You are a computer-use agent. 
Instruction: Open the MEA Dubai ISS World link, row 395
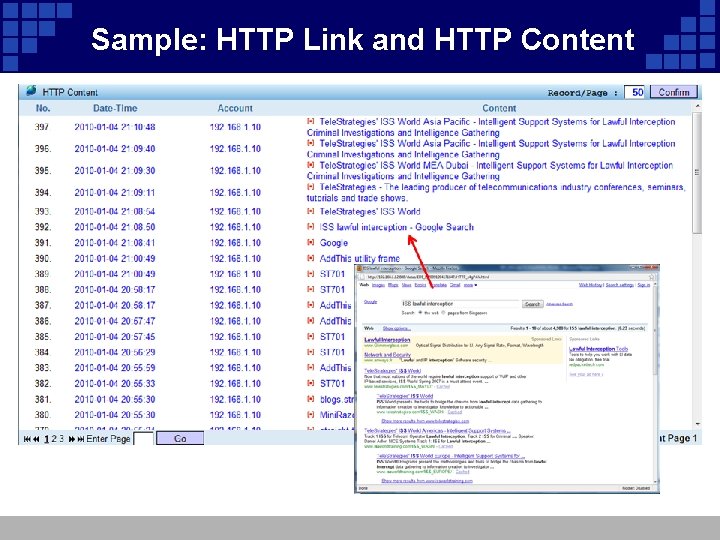coord(490,170)
